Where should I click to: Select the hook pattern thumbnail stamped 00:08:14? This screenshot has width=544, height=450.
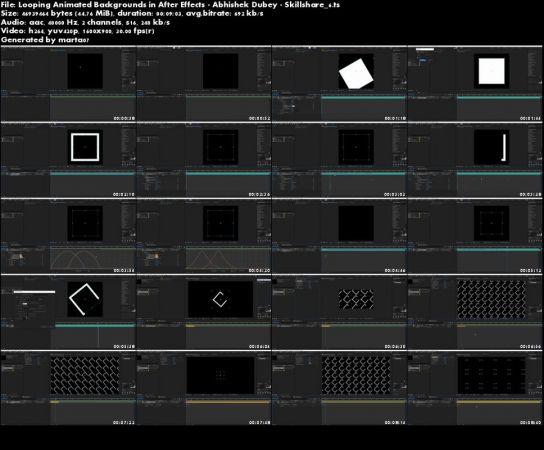click(339, 388)
